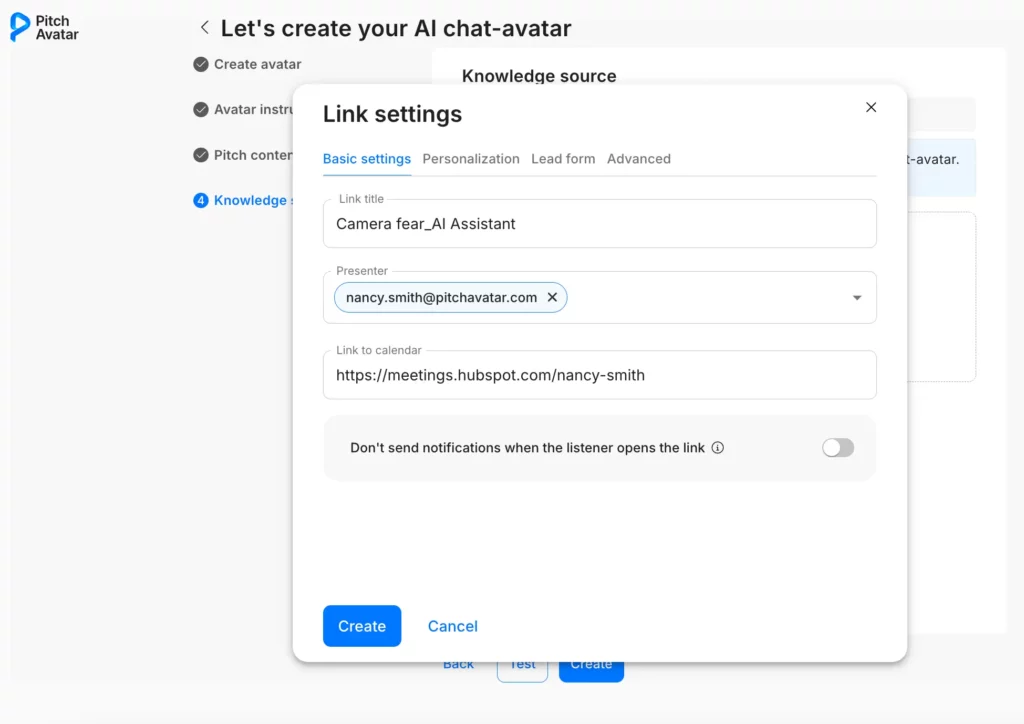This screenshot has height=724, width=1024.
Task: Toggle the don't send notifications switch
Action: tap(838, 448)
